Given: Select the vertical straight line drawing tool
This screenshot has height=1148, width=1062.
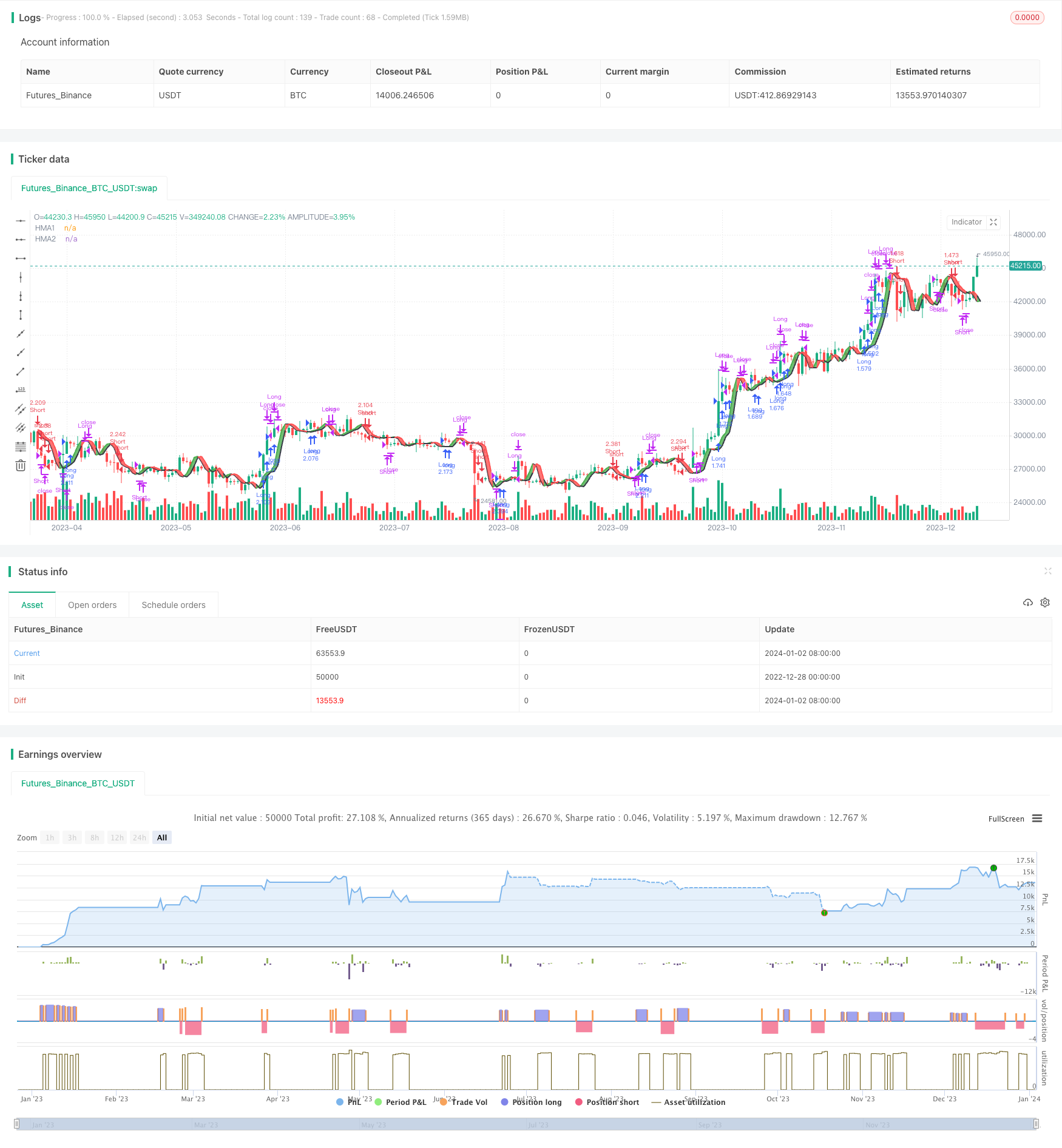Looking at the screenshot, I should click(21, 277).
